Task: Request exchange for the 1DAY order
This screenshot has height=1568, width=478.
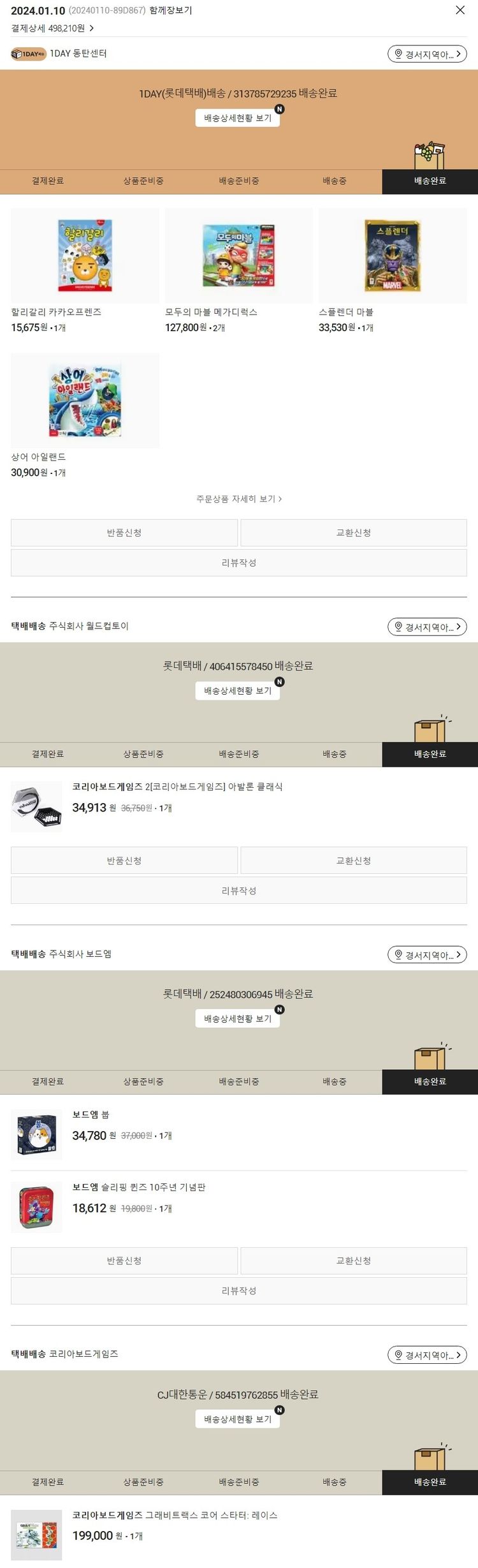Action: click(x=354, y=533)
